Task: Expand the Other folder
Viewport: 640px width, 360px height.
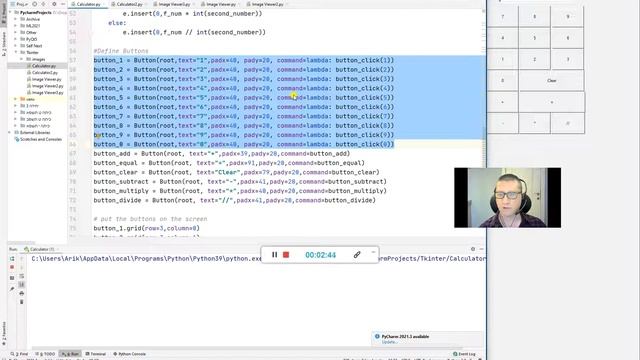Action: point(16,32)
